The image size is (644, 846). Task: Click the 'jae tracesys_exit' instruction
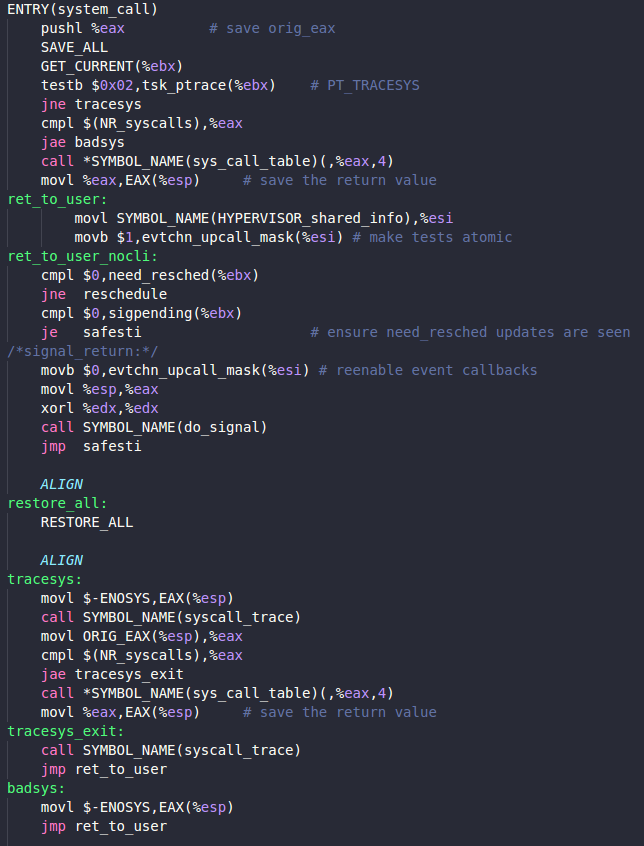pos(112,674)
